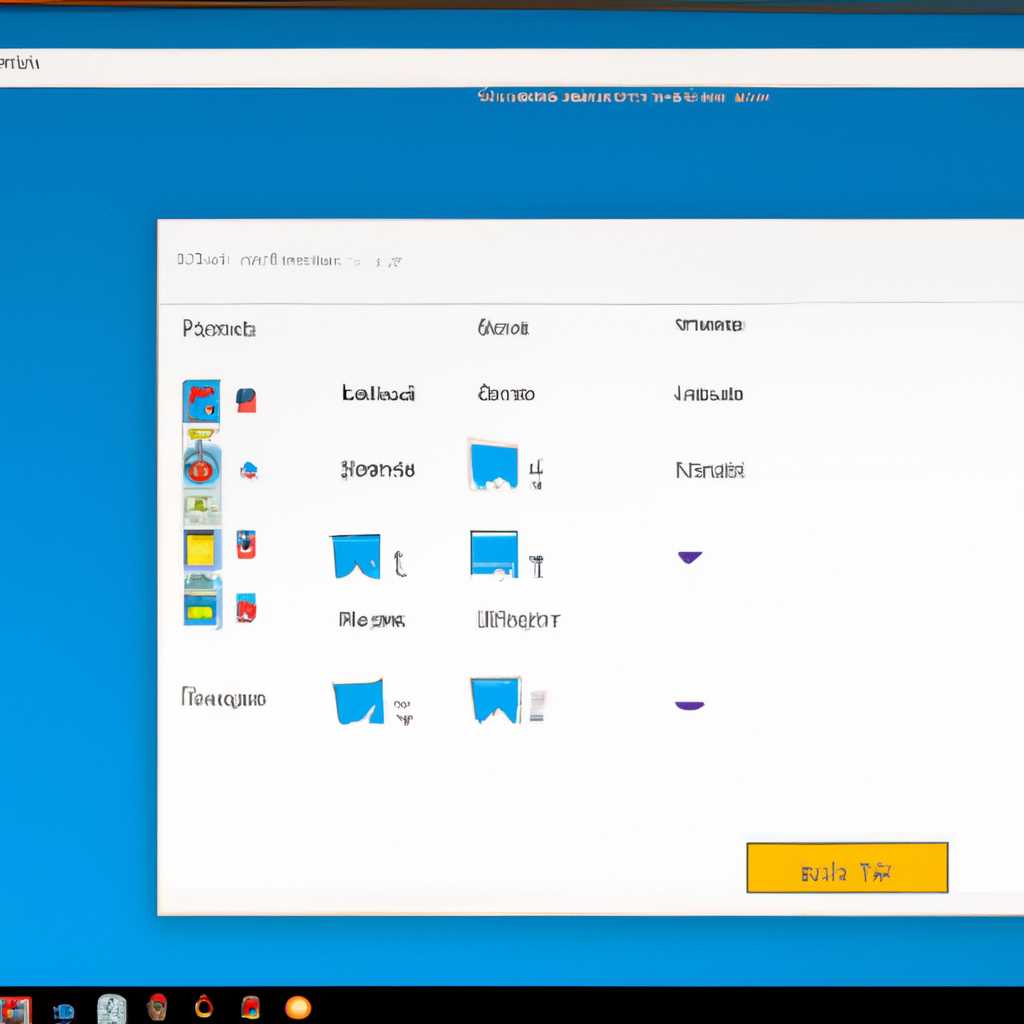Image resolution: width=1024 pixels, height=1024 pixels.
Task: Open the red square icon on the taskbar
Action: [x=250, y=1008]
